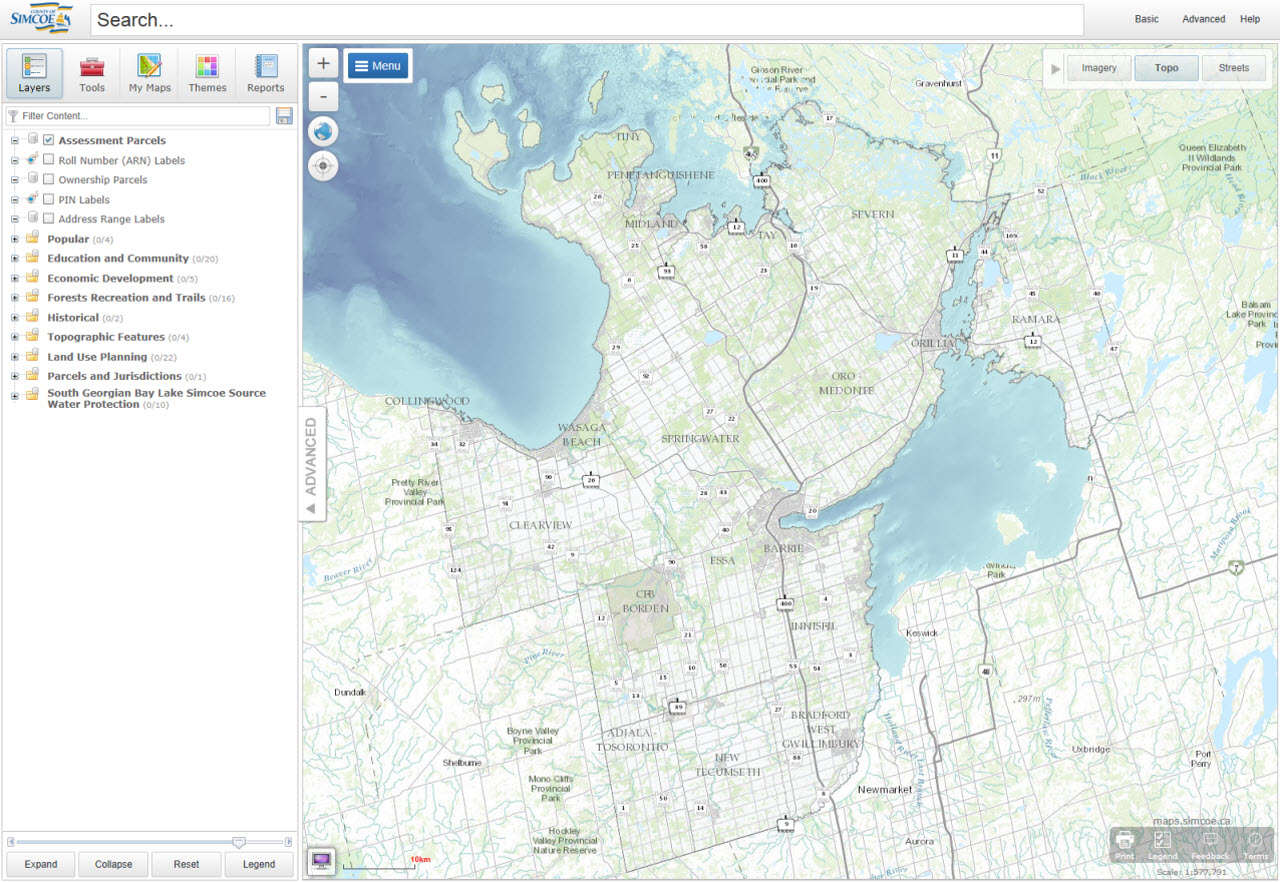Click the Highway 400 shield near Barrie
This screenshot has width=1280, height=882.
tap(785, 604)
